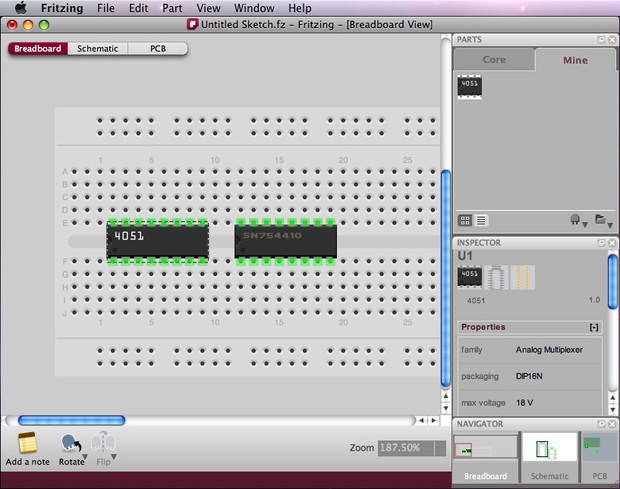The height and width of the screenshot is (489, 620).
Task: Show schematic image in Inspector
Action: coord(496,277)
